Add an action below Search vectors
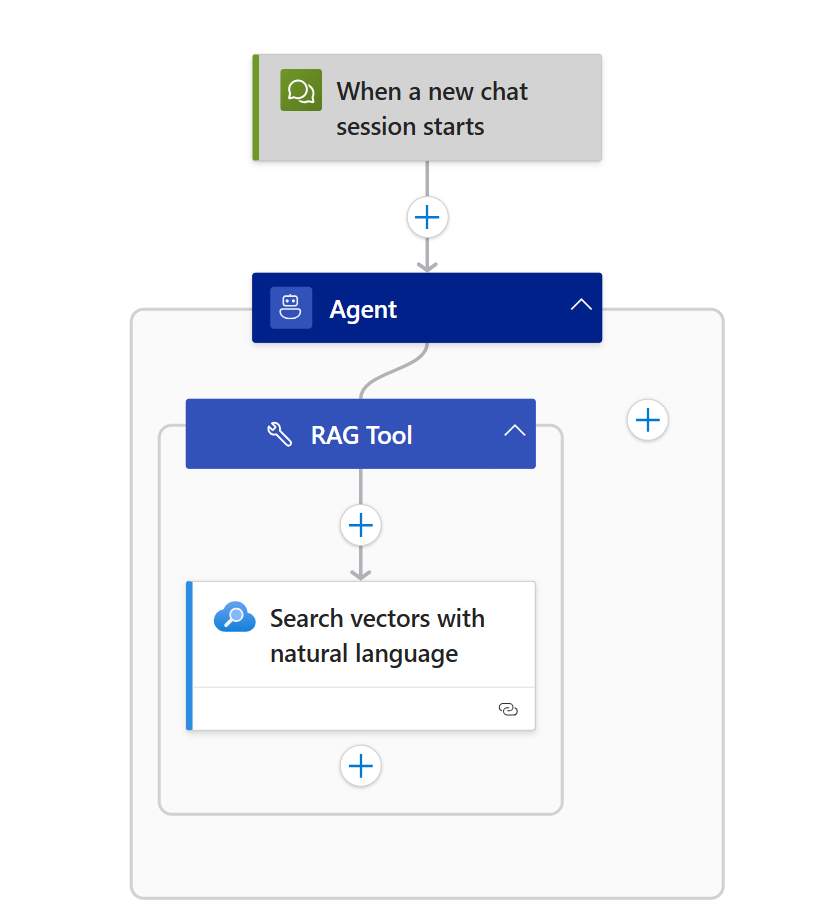The image size is (815, 910). click(x=360, y=766)
